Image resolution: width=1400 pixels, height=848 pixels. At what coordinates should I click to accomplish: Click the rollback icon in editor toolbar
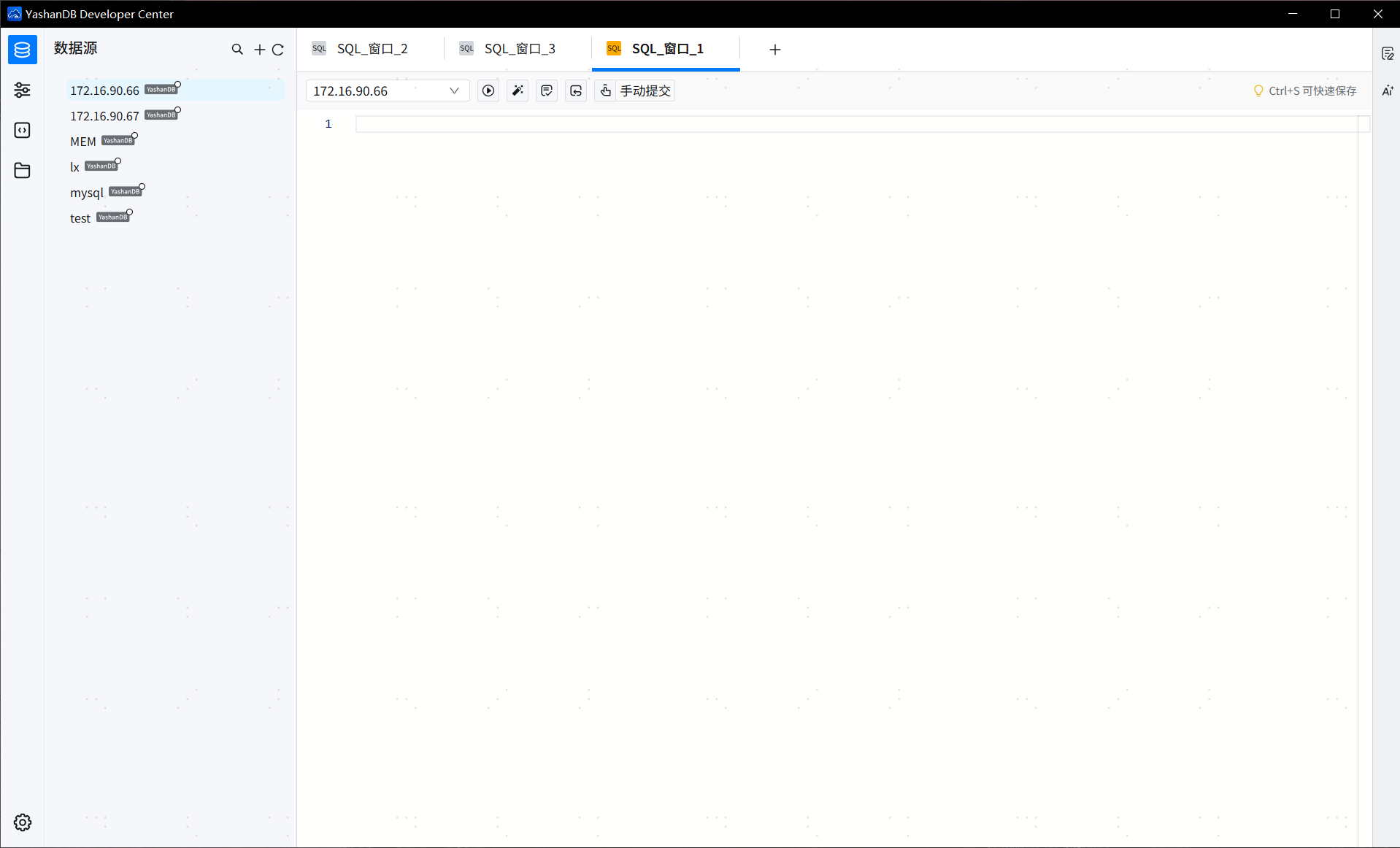coord(576,90)
